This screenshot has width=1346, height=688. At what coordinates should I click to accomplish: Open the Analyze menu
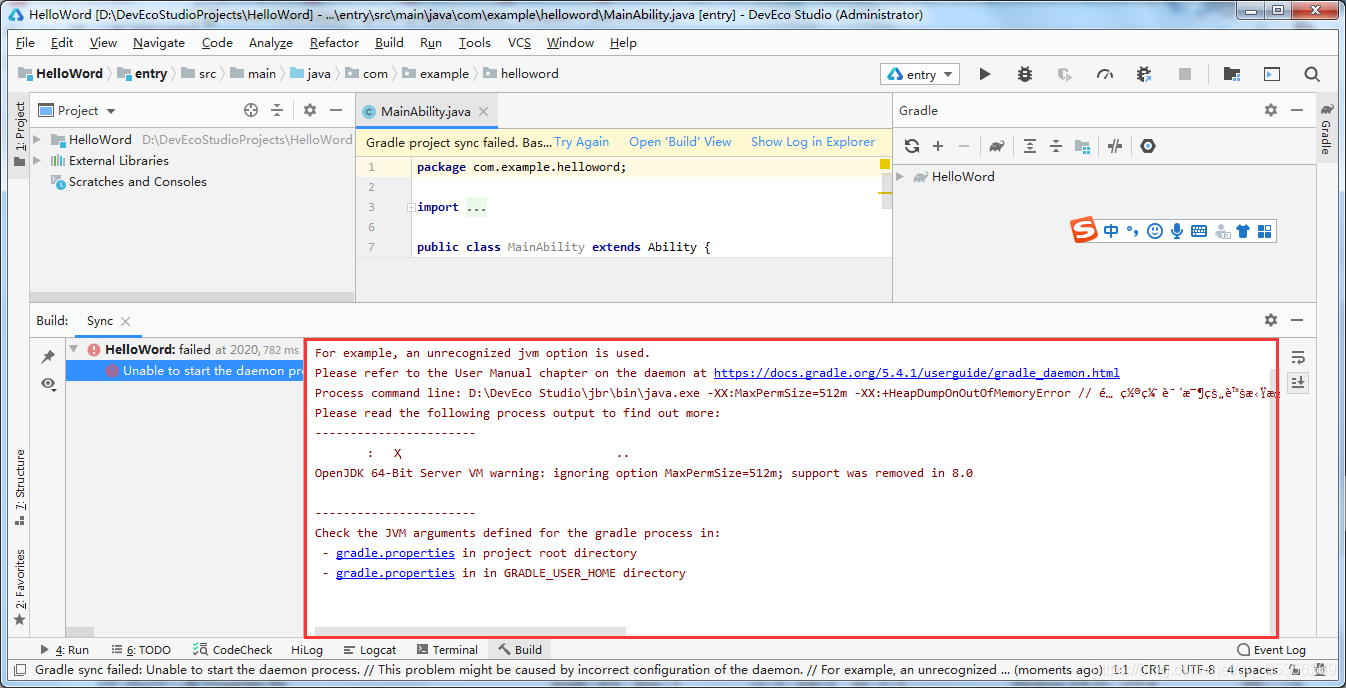point(271,43)
